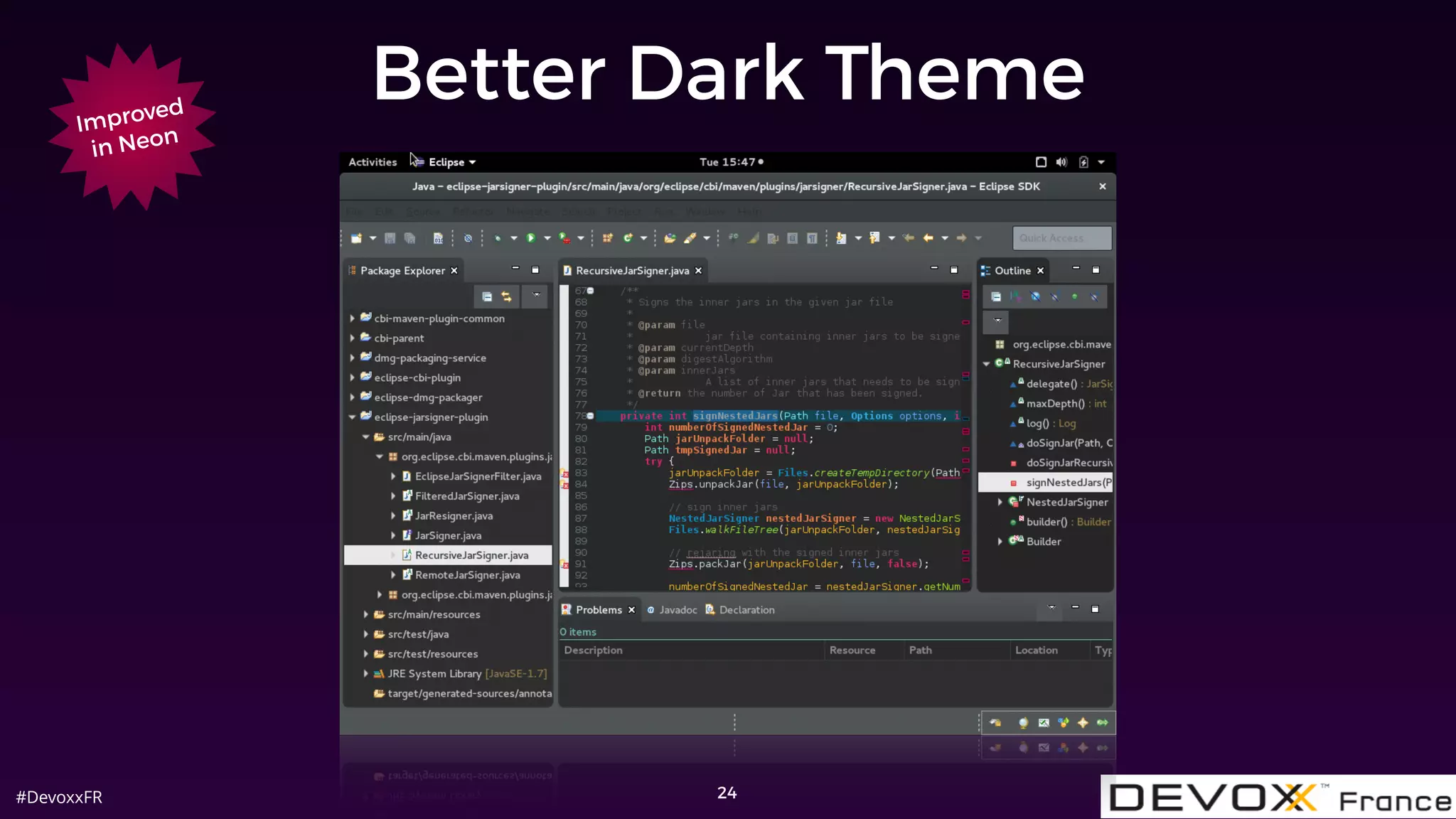Collapse all in Package Explorer toolbar
The height and width of the screenshot is (819, 1456).
tap(487, 296)
